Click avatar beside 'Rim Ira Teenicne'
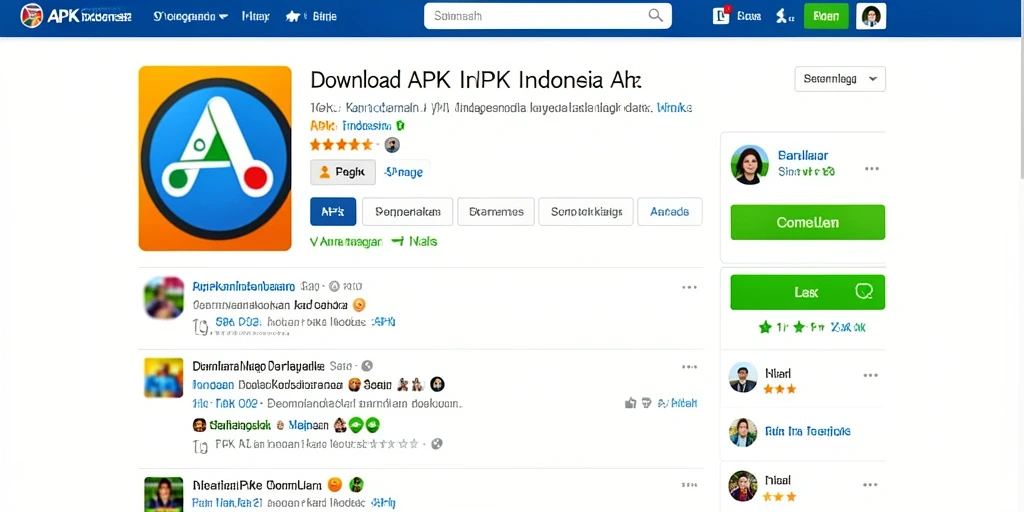Viewport: 1024px width, 512px height. tap(743, 432)
